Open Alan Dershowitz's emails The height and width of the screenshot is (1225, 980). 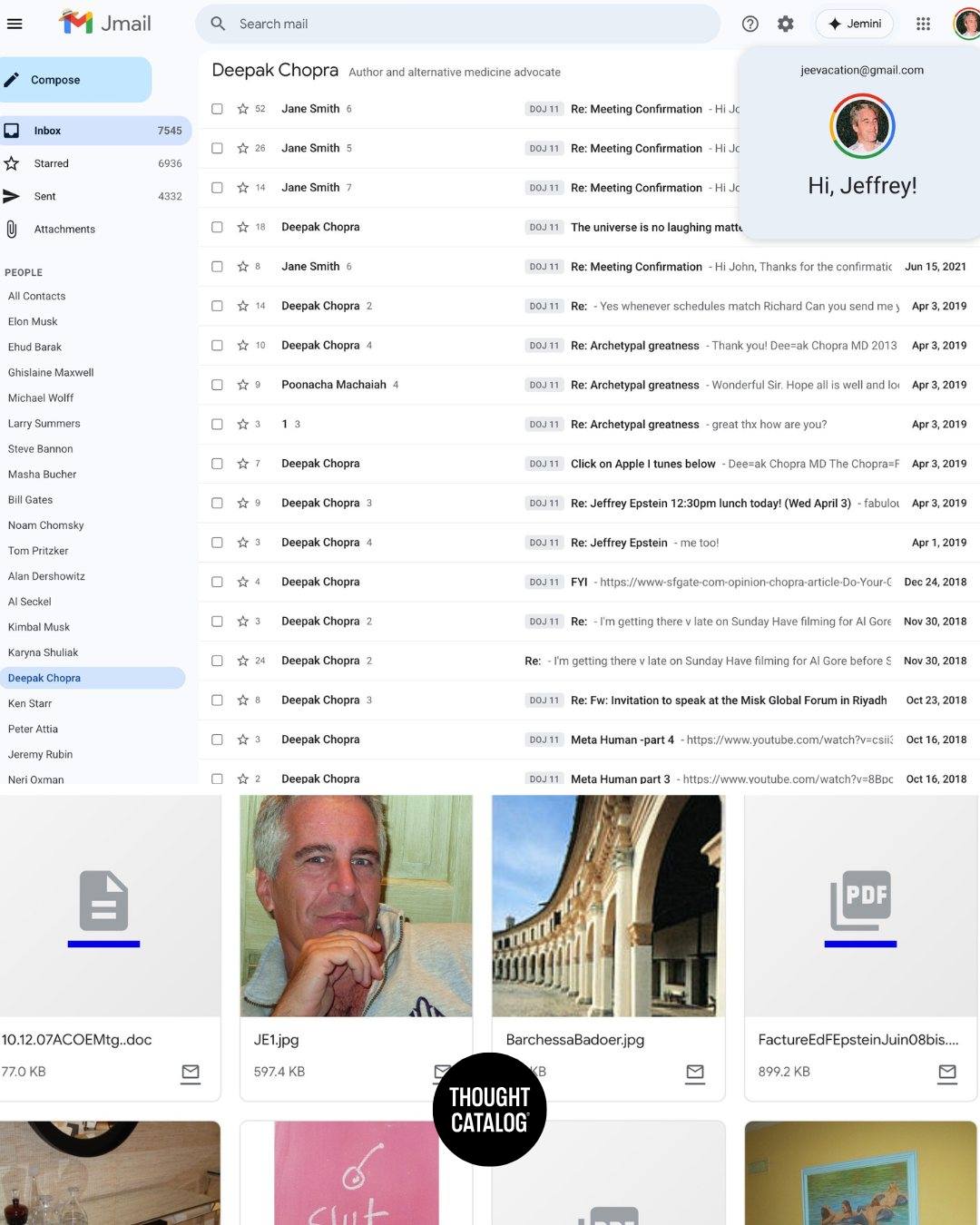[46, 576]
